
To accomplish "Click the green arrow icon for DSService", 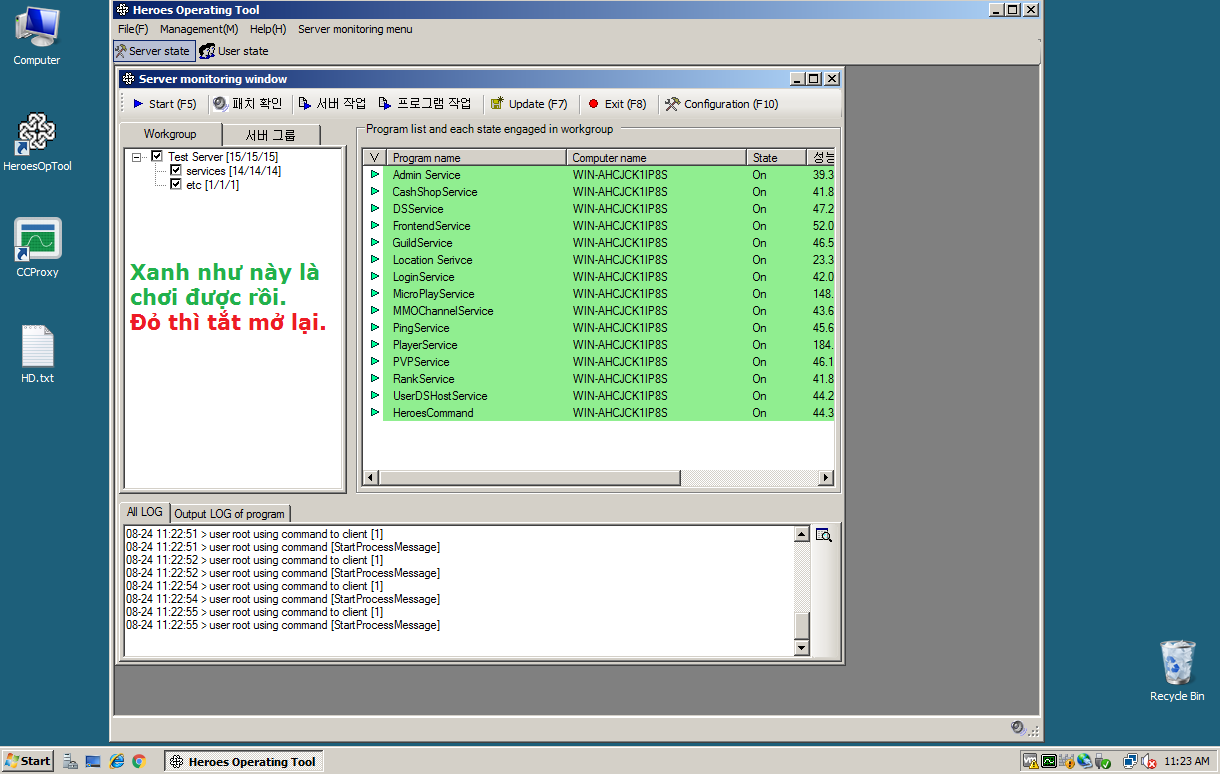I will (x=375, y=208).
